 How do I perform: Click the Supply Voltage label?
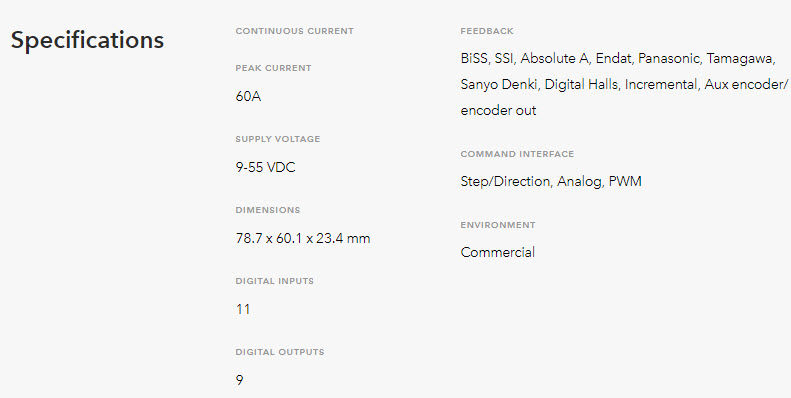click(x=278, y=139)
